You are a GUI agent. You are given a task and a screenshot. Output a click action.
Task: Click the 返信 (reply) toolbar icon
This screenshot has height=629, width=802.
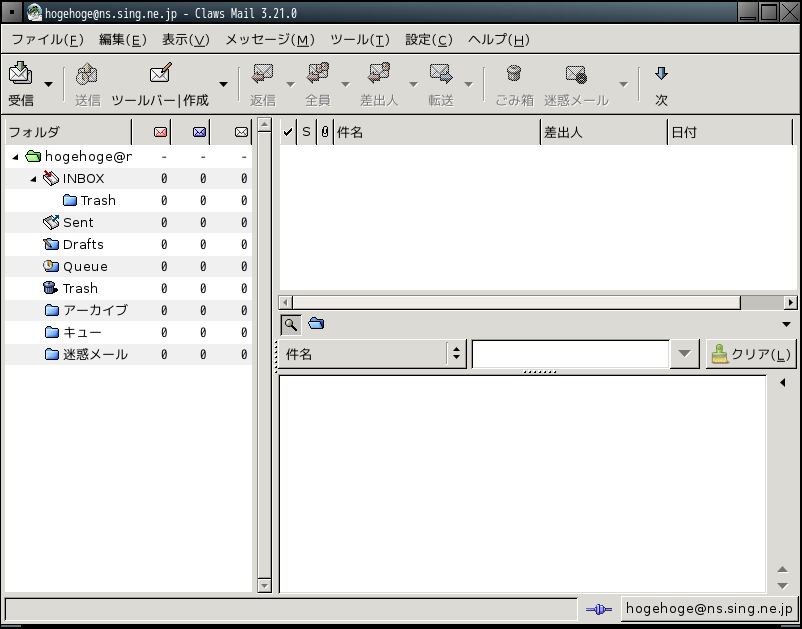click(263, 74)
